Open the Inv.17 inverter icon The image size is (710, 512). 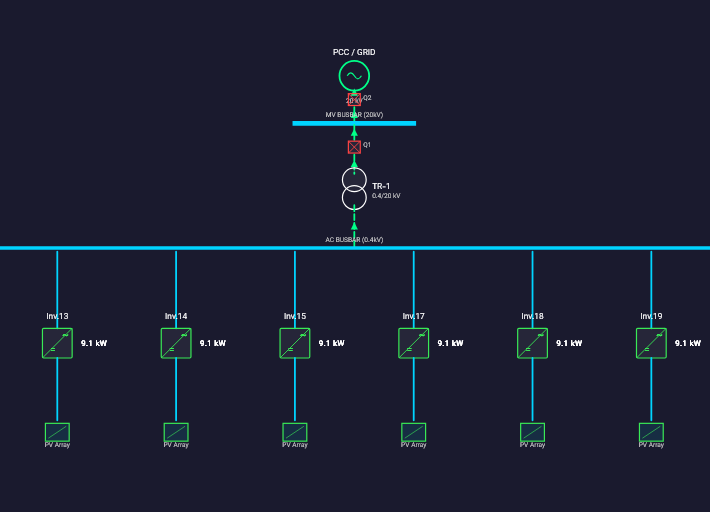[414, 343]
